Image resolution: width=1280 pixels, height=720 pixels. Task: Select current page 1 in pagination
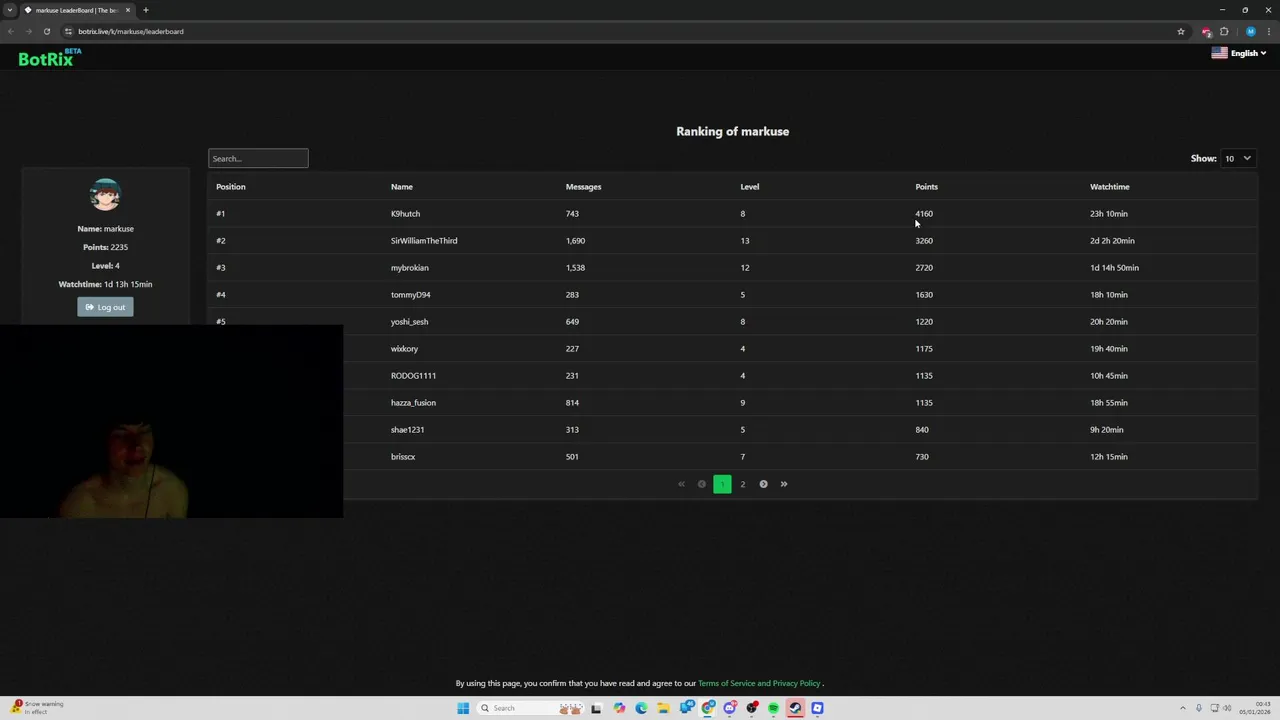pos(722,484)
